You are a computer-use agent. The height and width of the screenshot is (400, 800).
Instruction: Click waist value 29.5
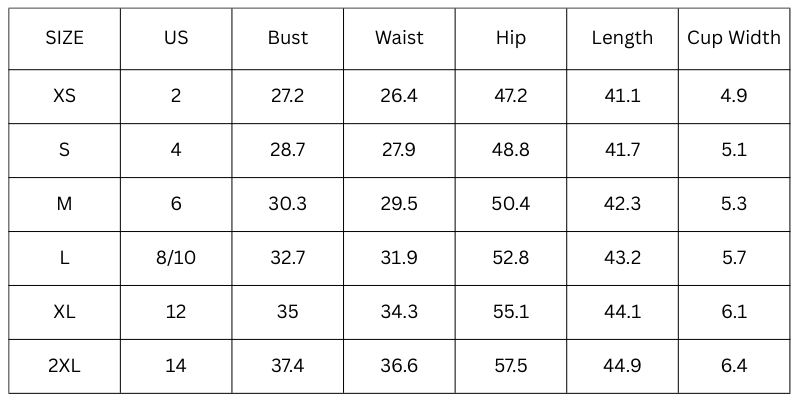pos(399,204)
